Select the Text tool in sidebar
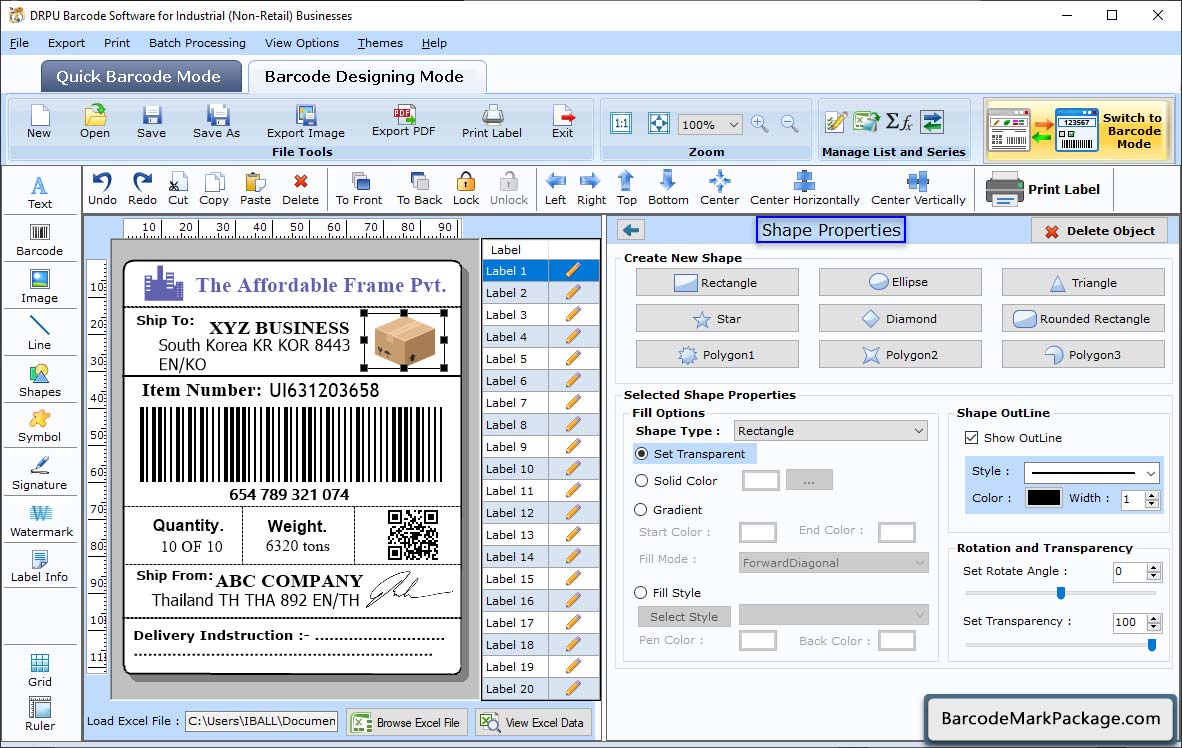Viewport: 1182px width, 748px height. [x=39, y=192]
